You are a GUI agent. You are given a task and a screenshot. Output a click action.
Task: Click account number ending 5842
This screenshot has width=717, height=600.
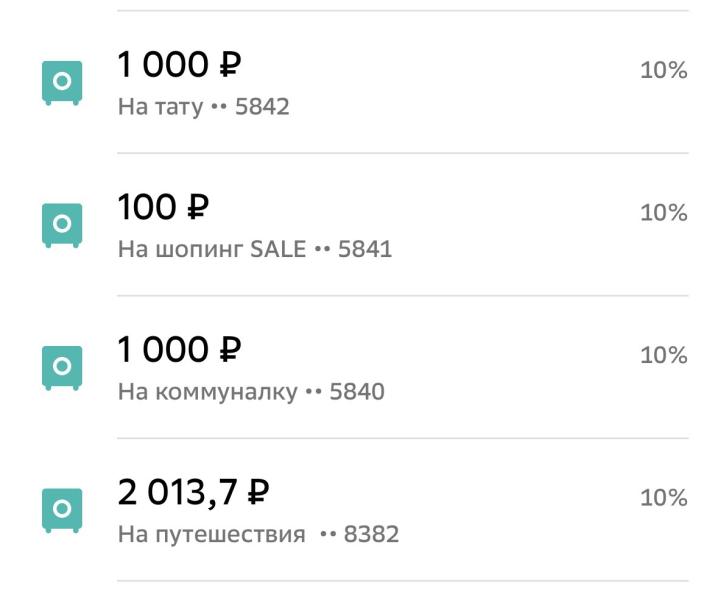point(261,107)
